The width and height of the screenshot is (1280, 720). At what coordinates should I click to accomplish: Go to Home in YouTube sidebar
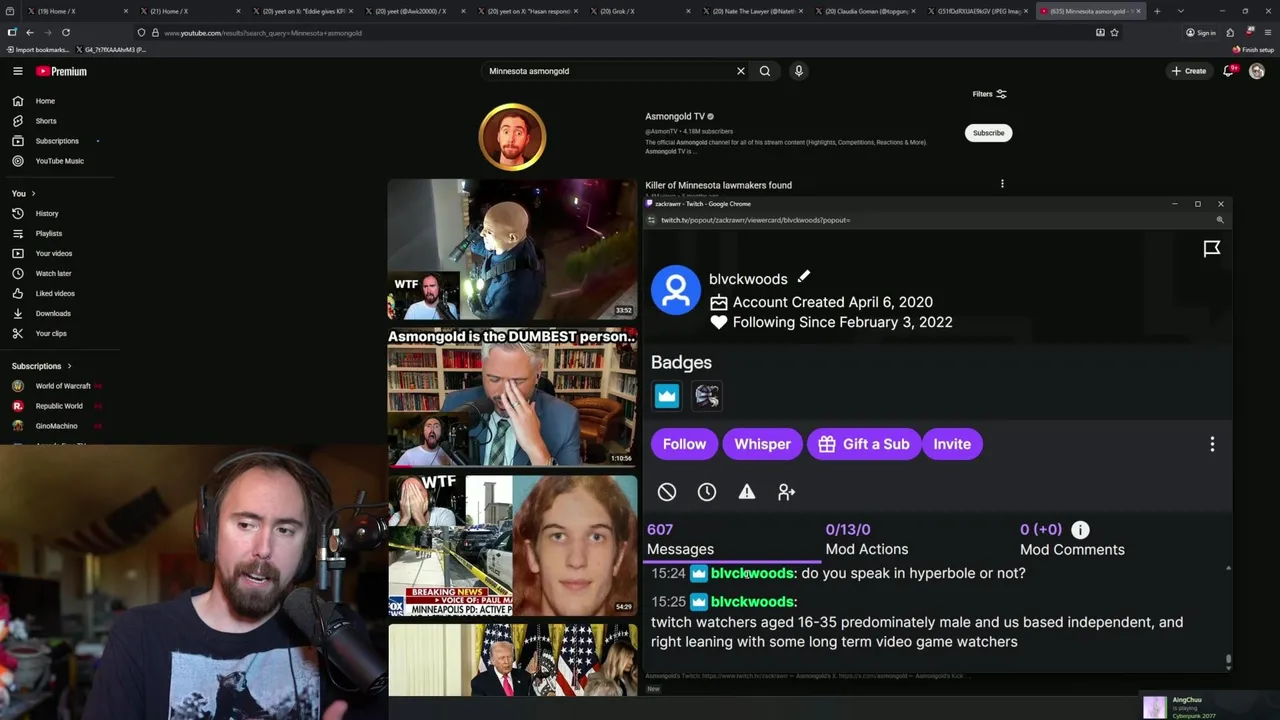tap(45, 101)
